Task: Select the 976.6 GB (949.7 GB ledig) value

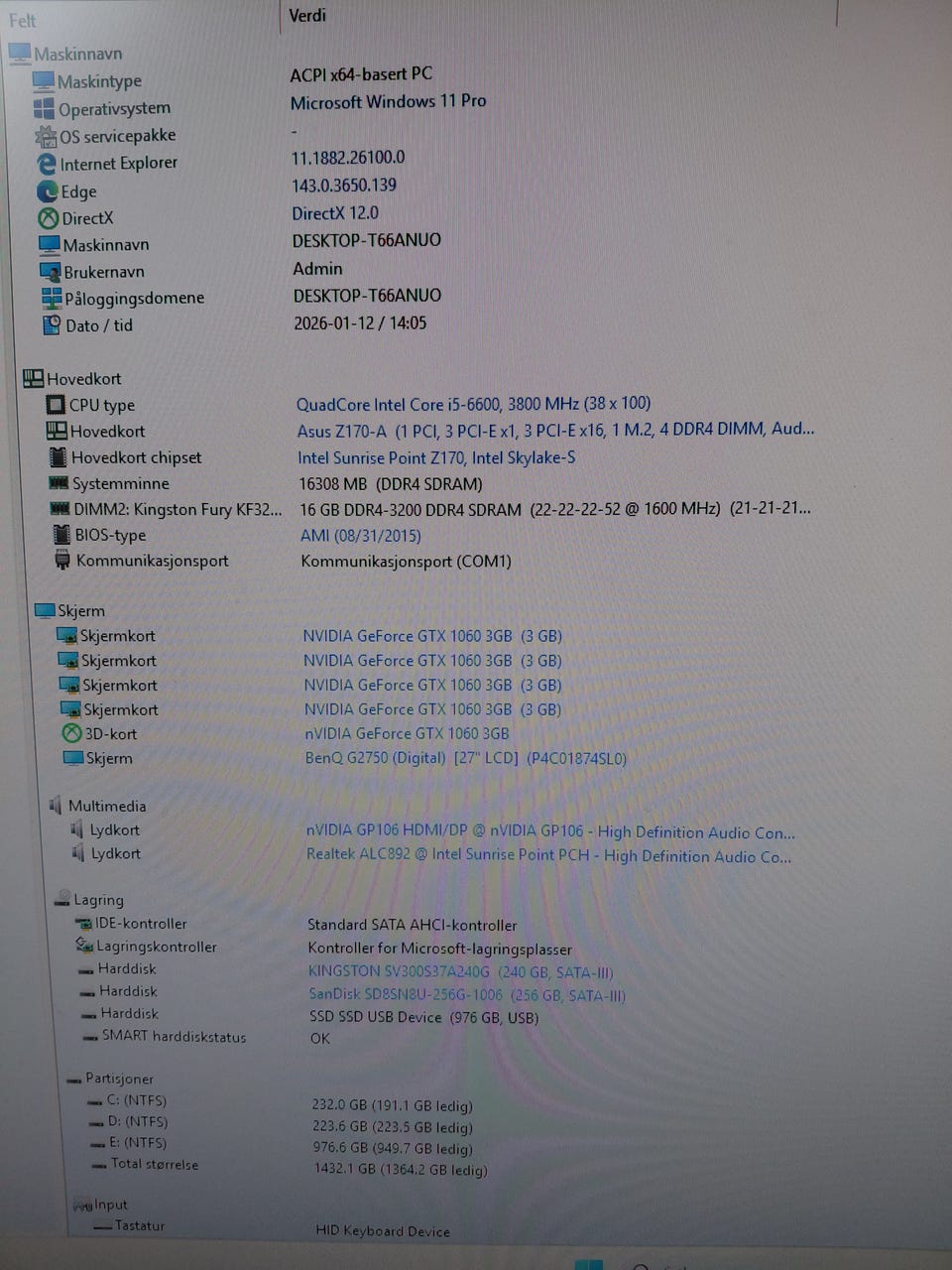Action: [x=392, y=1149]
